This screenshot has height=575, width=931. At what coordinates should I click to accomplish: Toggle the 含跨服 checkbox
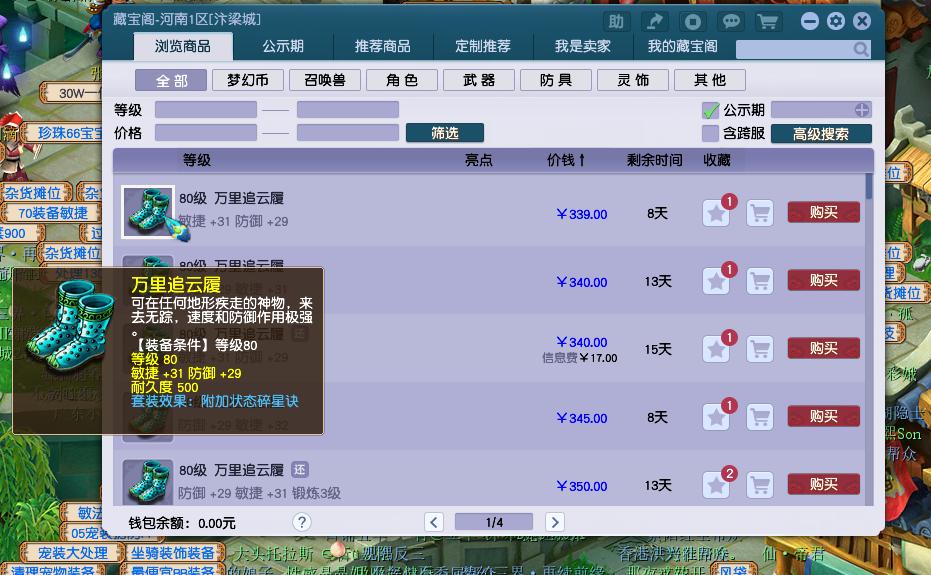coord(710,133)
